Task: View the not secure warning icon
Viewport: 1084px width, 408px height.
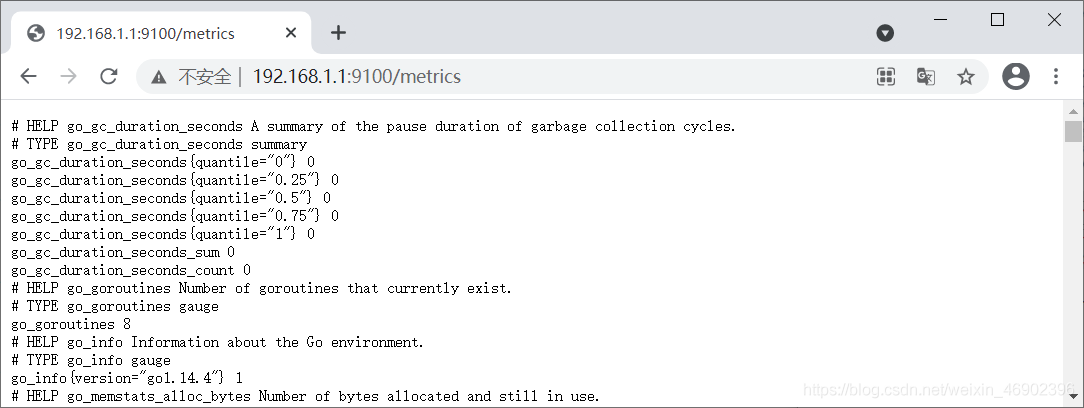Action: [x=159, y=77]
